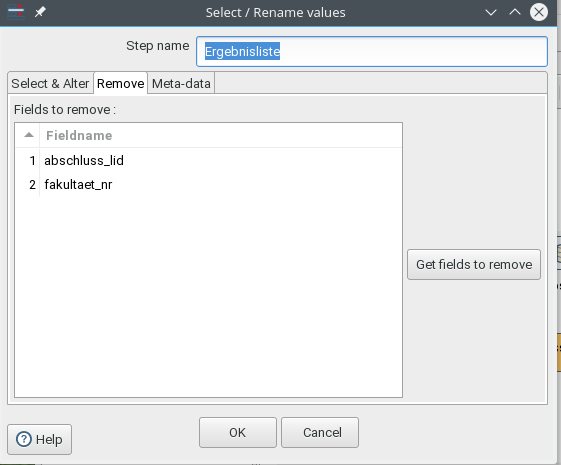Screen dimensions: 561x465
Task: Click the window menu icon in title bar
Action: point(16,12)
